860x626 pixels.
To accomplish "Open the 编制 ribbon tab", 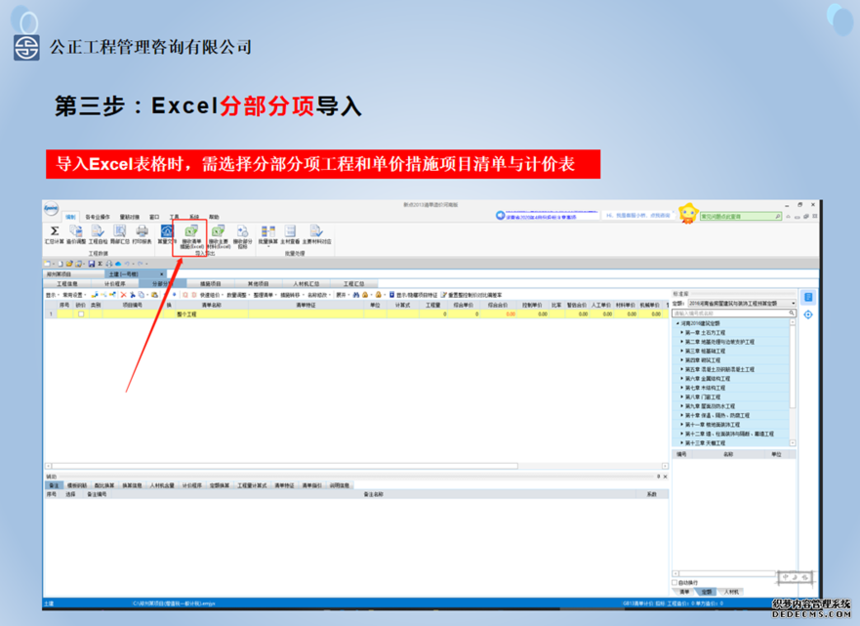I will pos(71,217).
